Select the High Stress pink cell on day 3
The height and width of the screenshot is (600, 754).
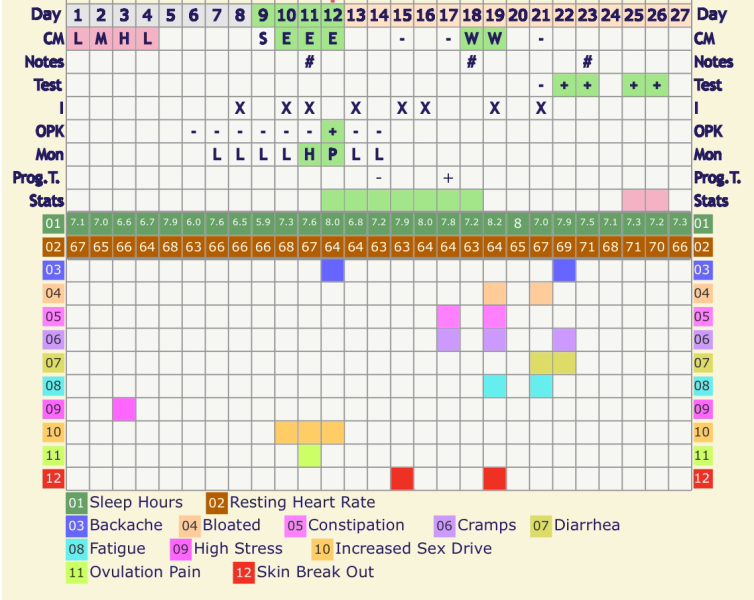(x=124, y=409)
